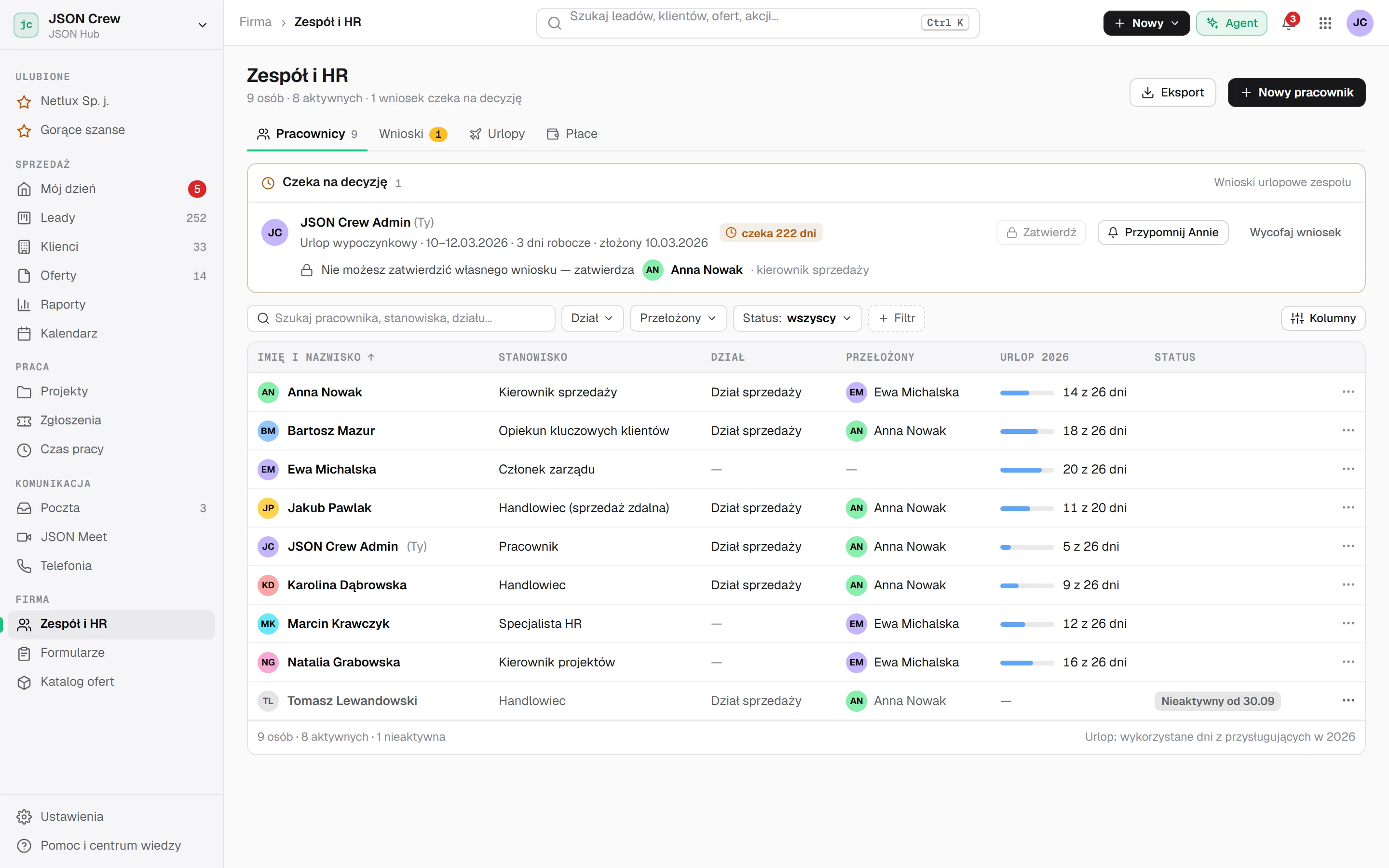1389x868 pixels.
Task: Open Katalog ofert in the sidebar
Action: [111, 682]
